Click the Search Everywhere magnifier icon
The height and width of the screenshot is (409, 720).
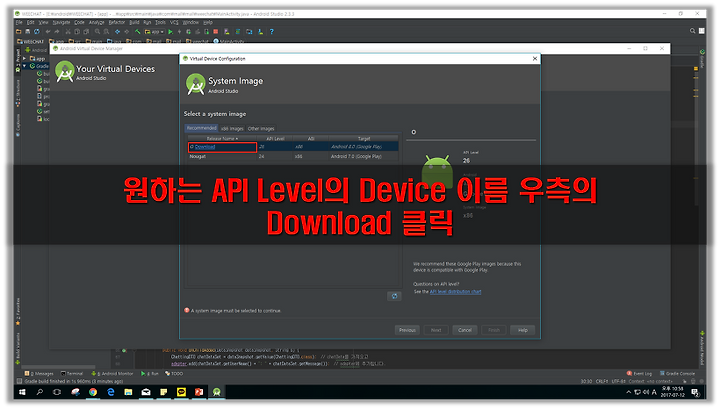(692, 31)
